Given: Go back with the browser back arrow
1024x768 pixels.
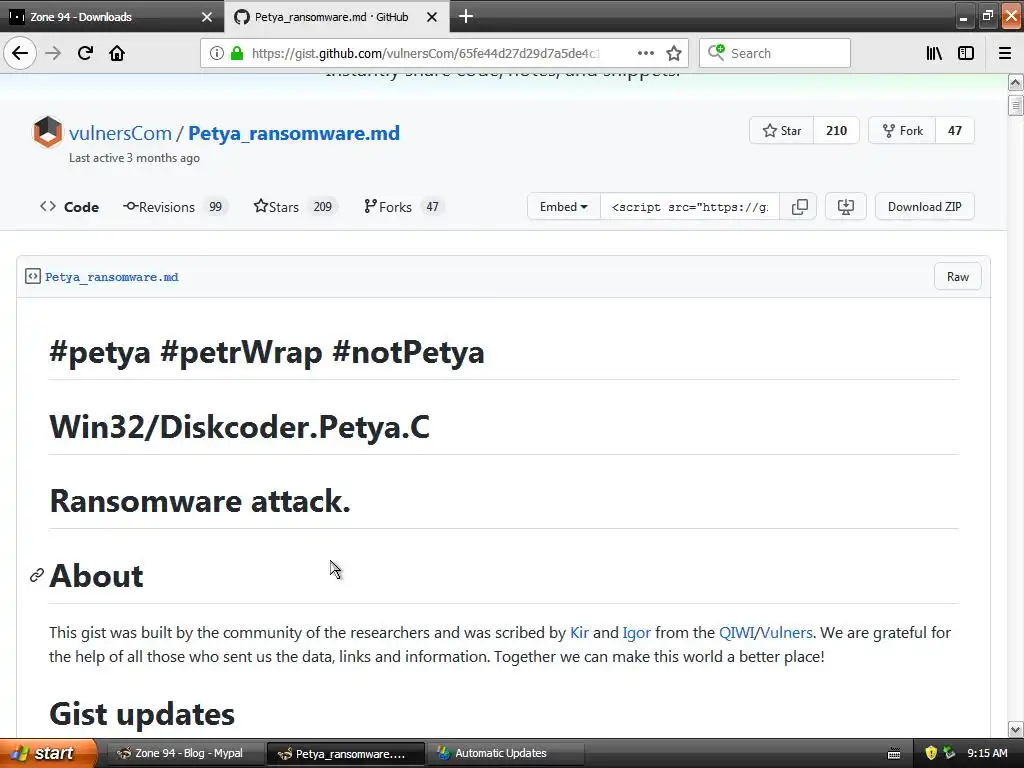Looking at the screenshot, I should pyautogui.click(x=20, y=53).
